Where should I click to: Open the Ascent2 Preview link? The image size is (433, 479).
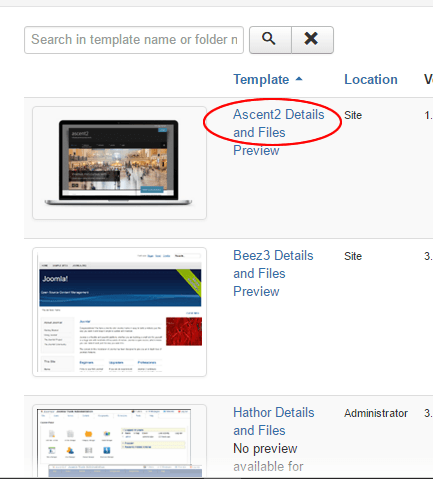(256, 150)
